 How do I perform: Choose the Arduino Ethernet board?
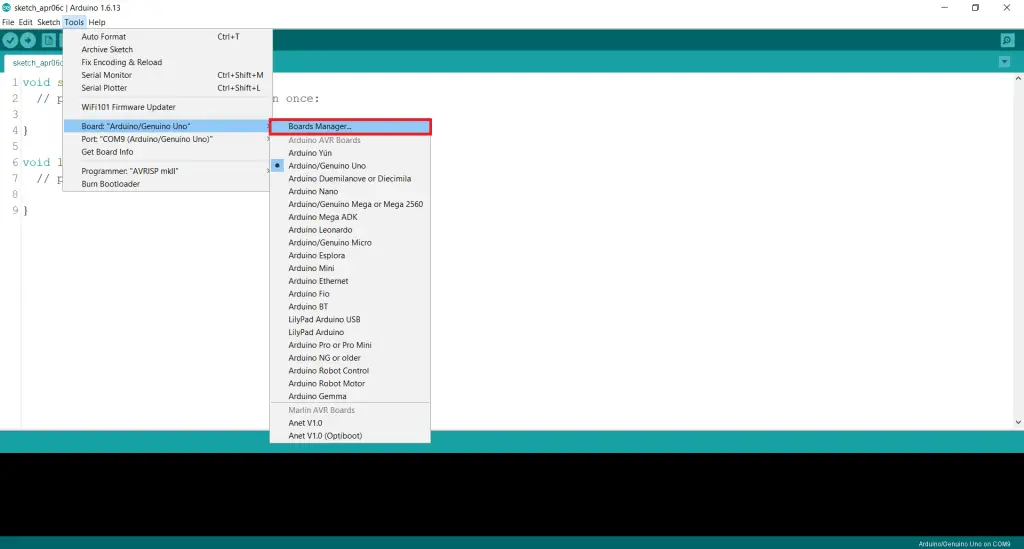[351, 281]
